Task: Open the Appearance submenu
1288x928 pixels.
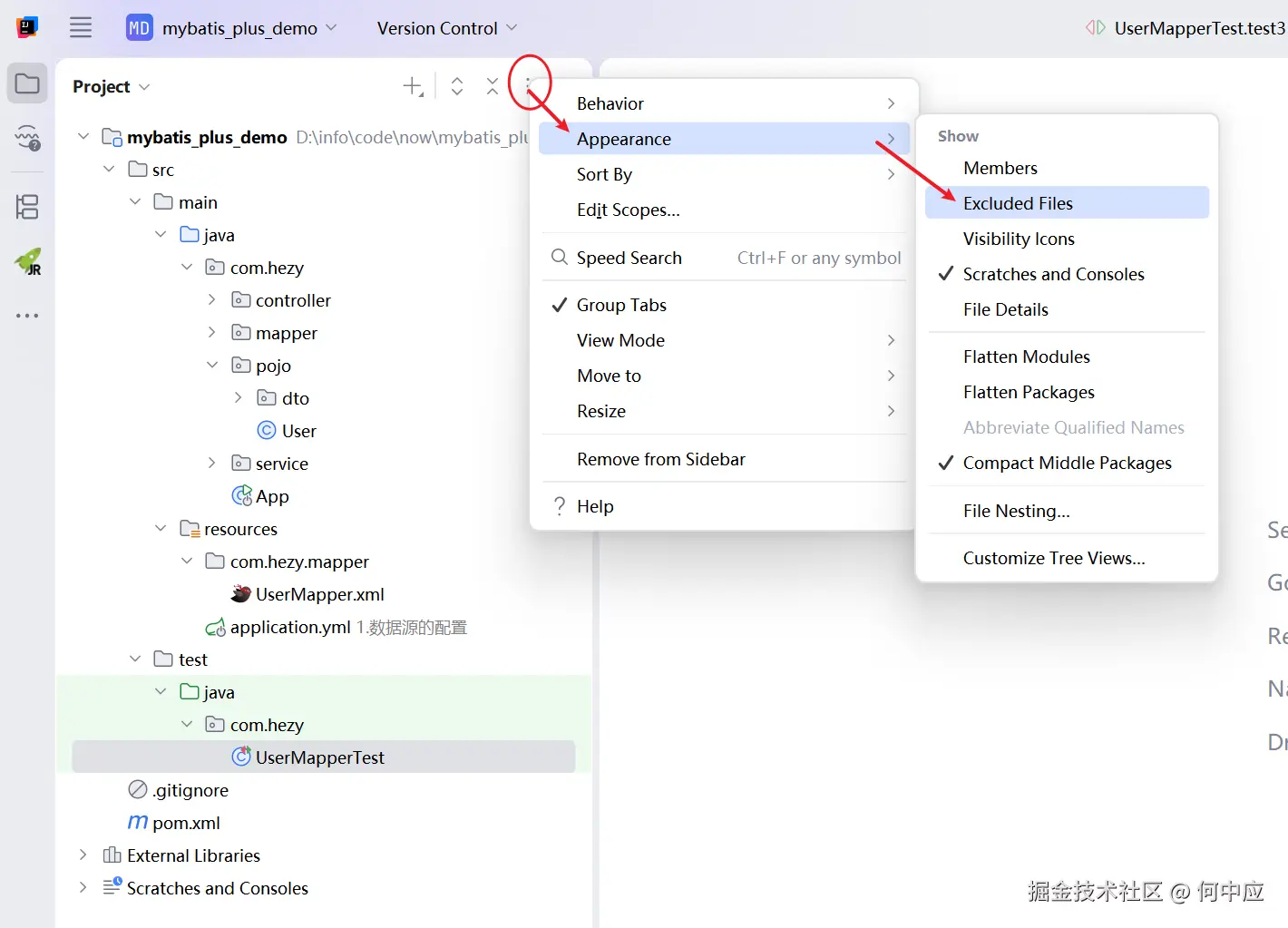Action: point(723,139)
